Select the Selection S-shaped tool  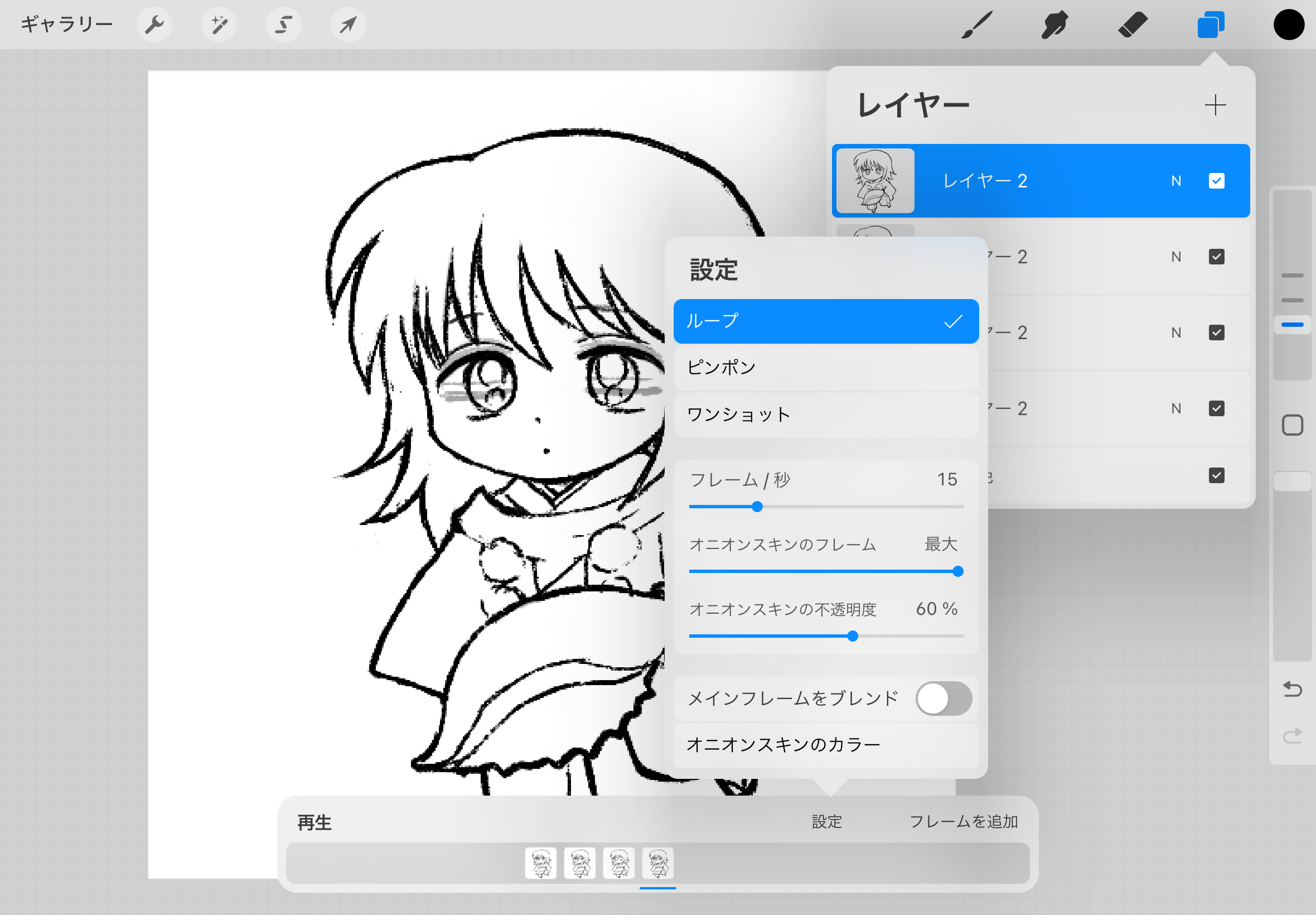pyautogui.click(x=284, y=25)
